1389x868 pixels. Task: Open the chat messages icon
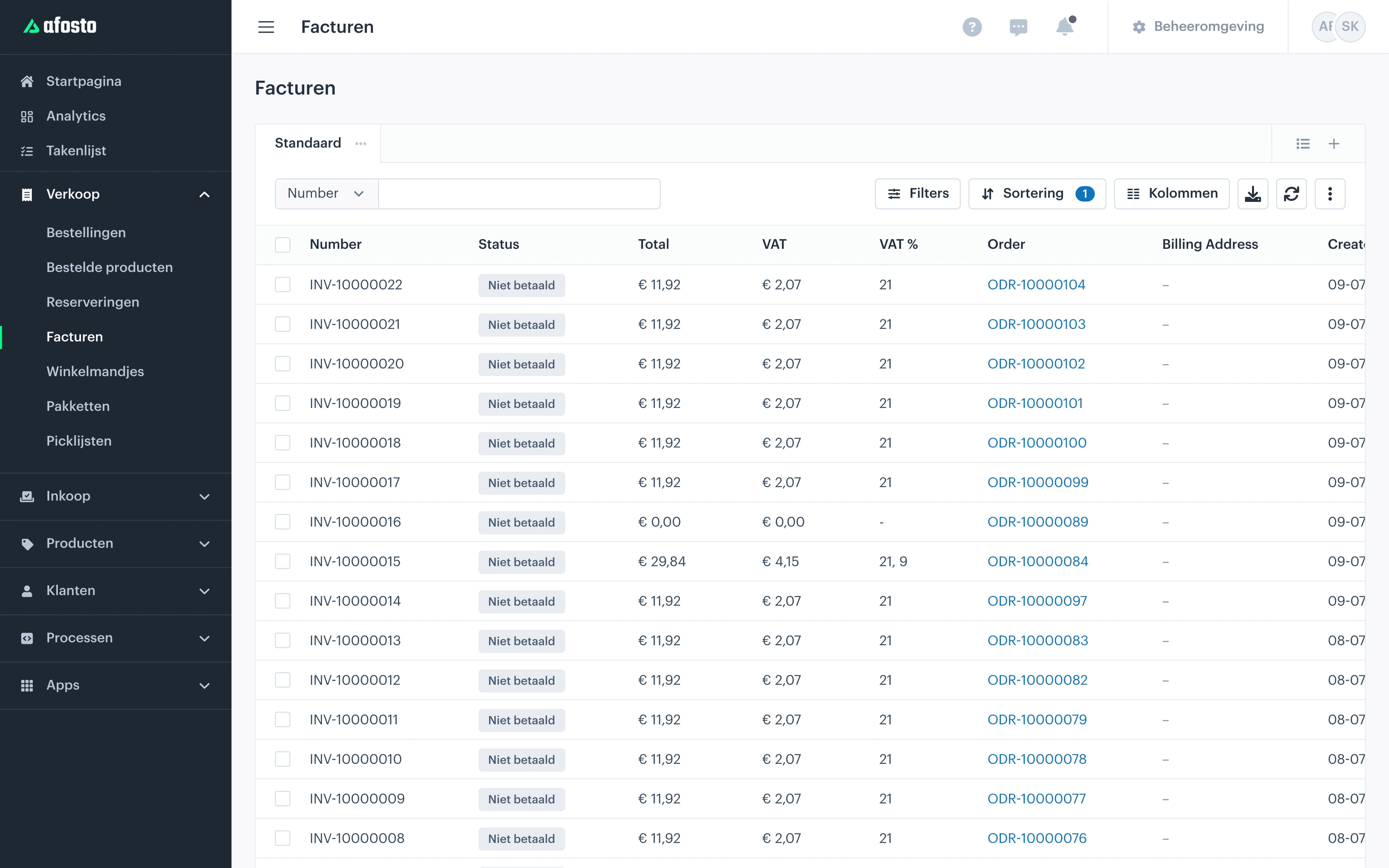coord(1018,27)
